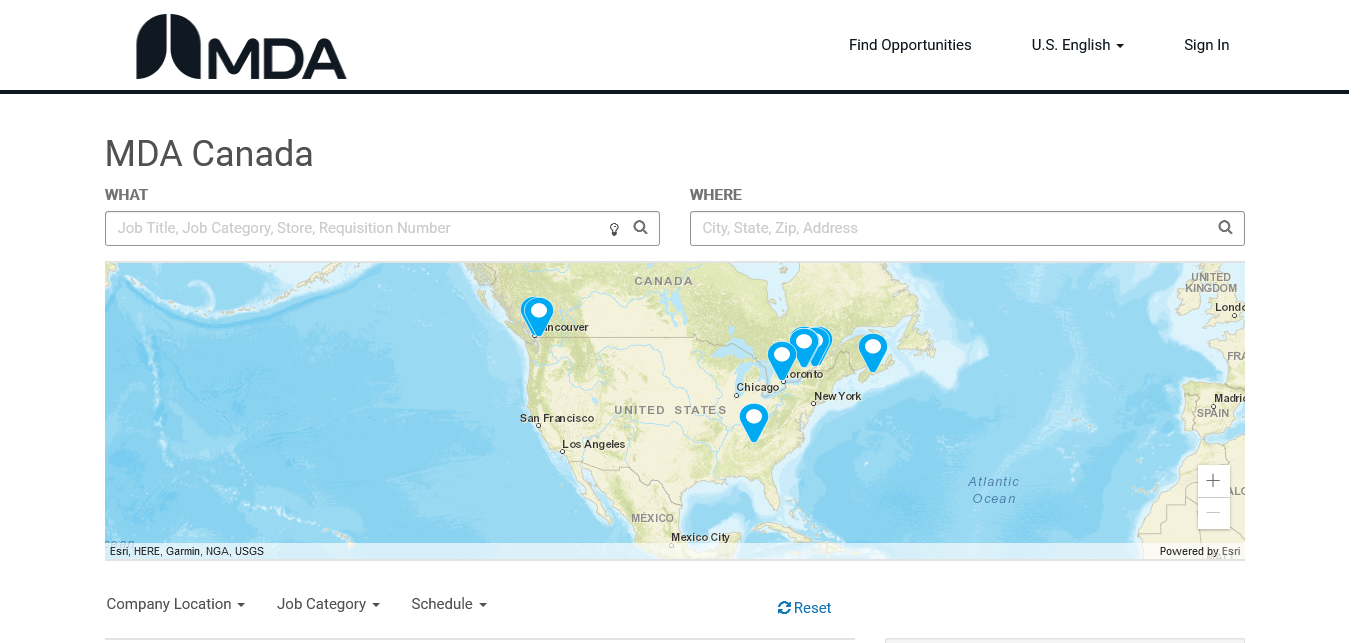Select the map pin south of Chicago
Viewport: 1366px width, 643px height.
tap(753, 420)
